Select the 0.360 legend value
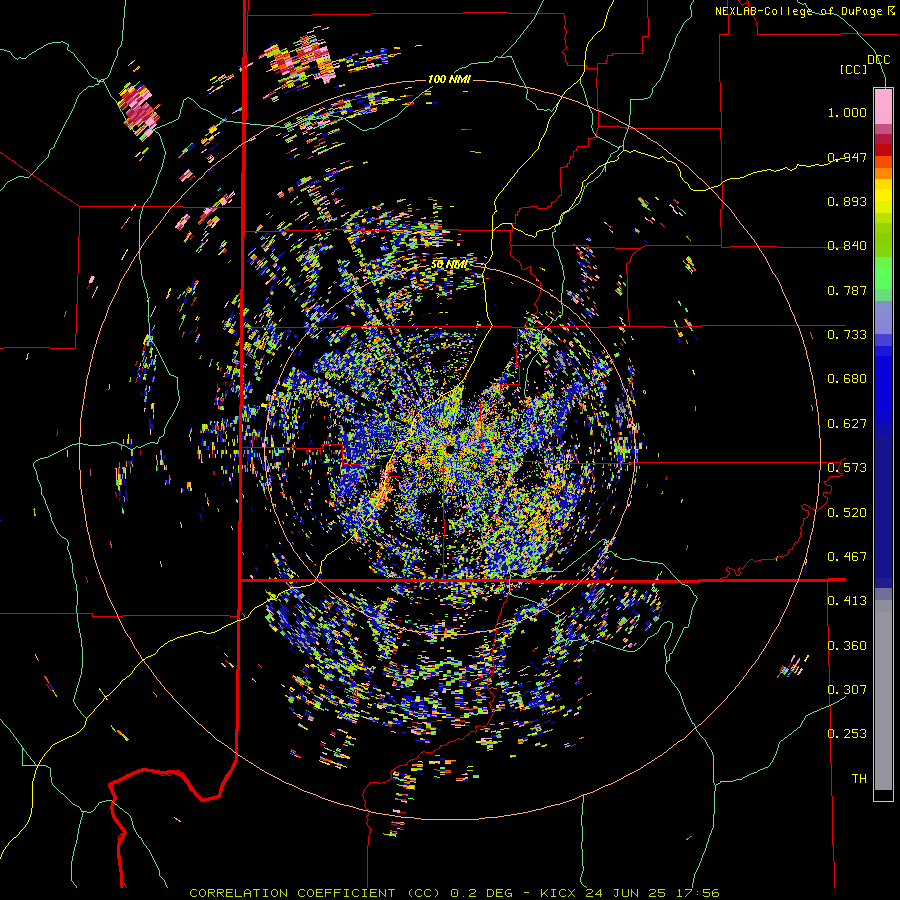 847,646
